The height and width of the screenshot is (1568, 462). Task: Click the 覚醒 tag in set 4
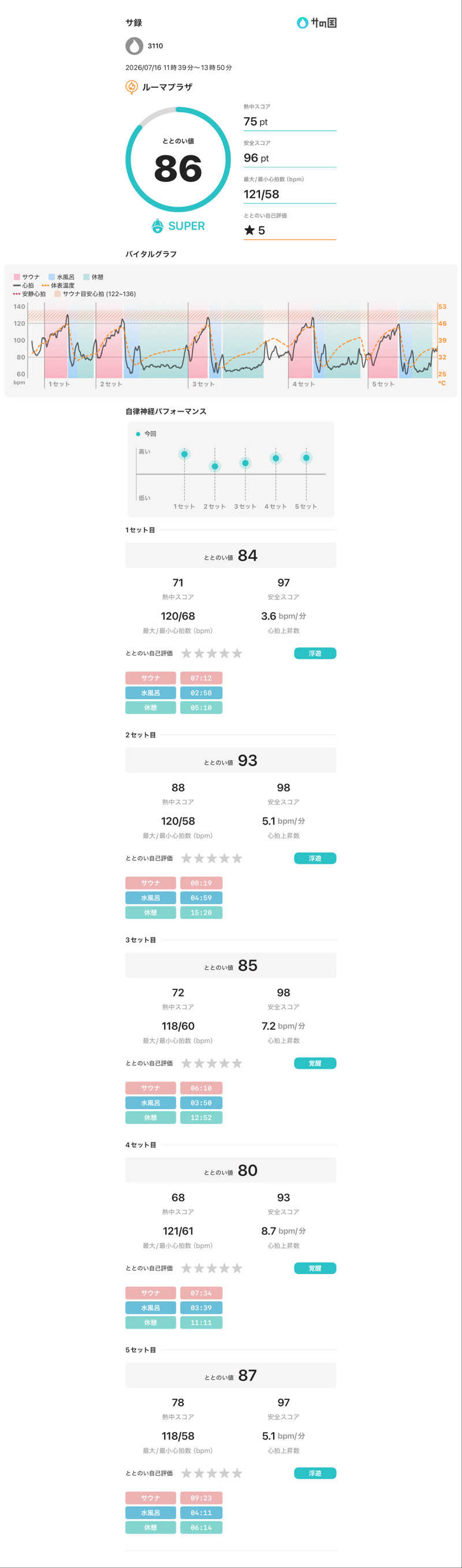pos(315,1268)
